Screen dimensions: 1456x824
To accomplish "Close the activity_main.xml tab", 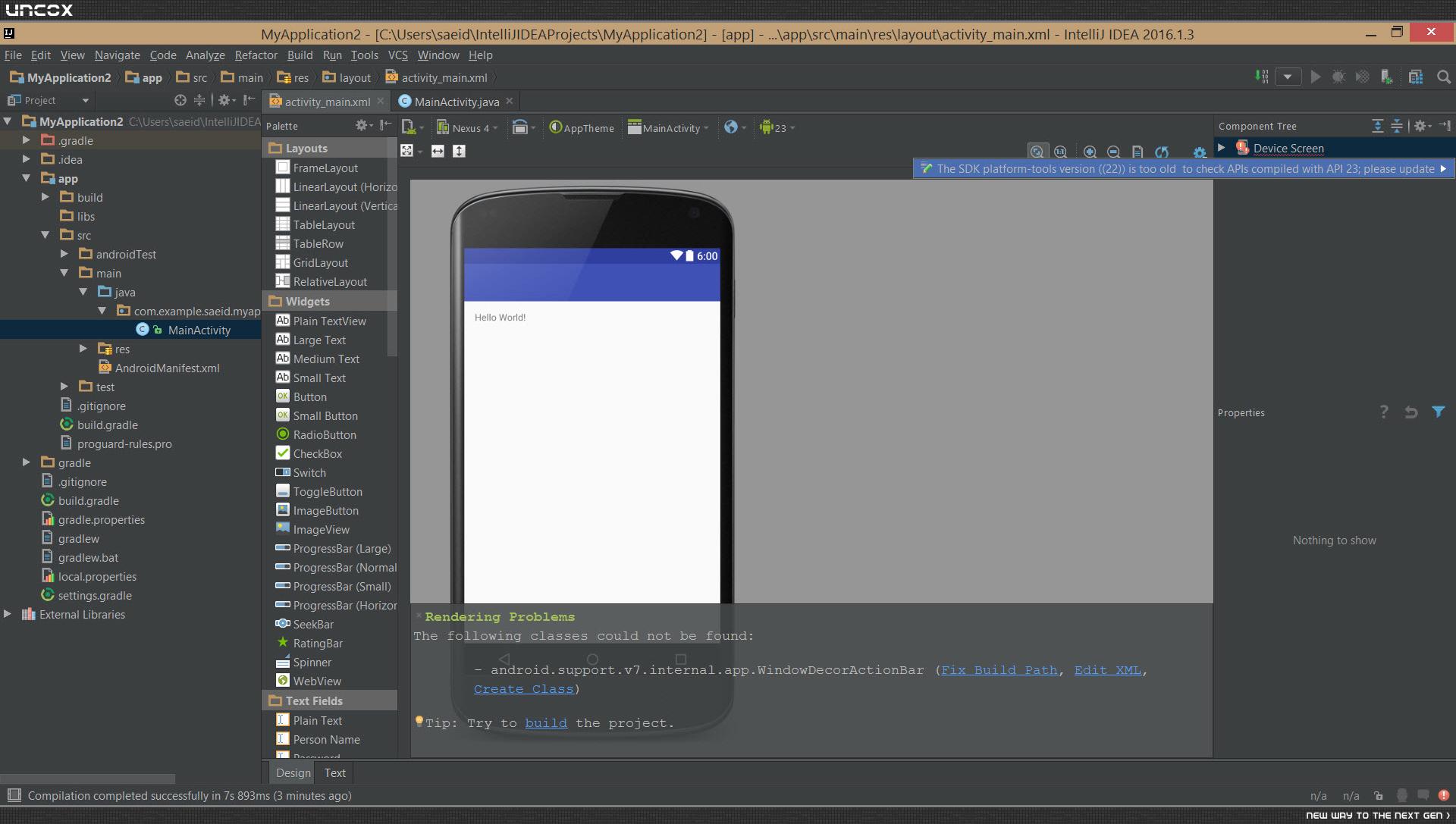I will [381, 101].
